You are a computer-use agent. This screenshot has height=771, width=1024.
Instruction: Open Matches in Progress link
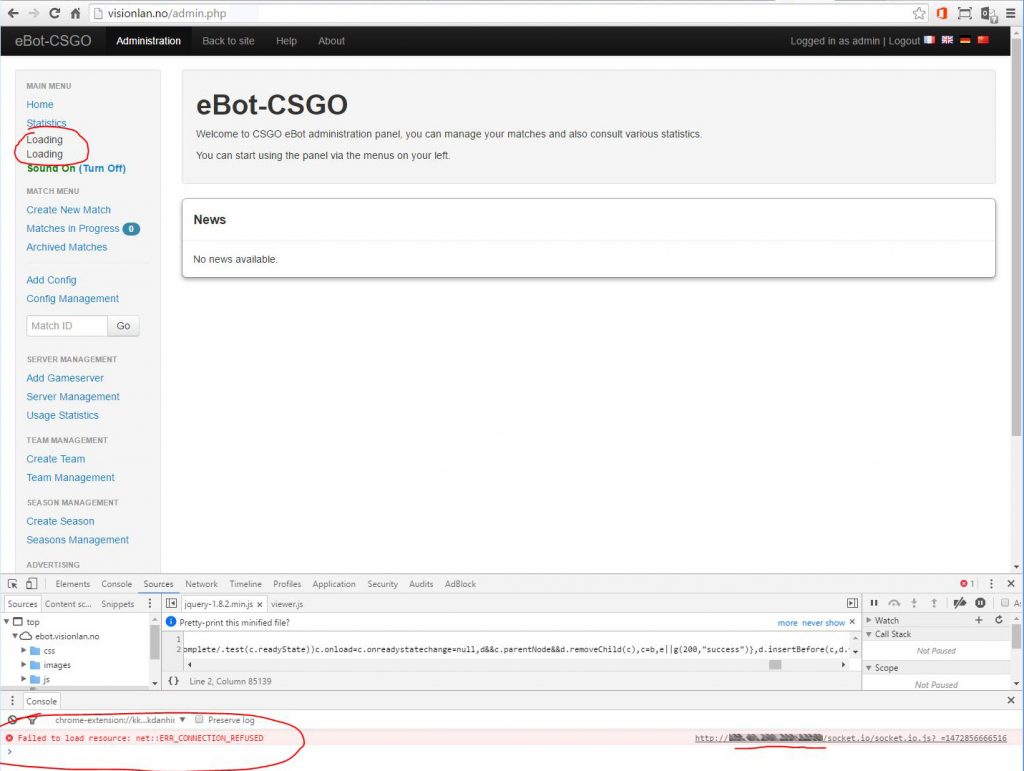[72, 228]
